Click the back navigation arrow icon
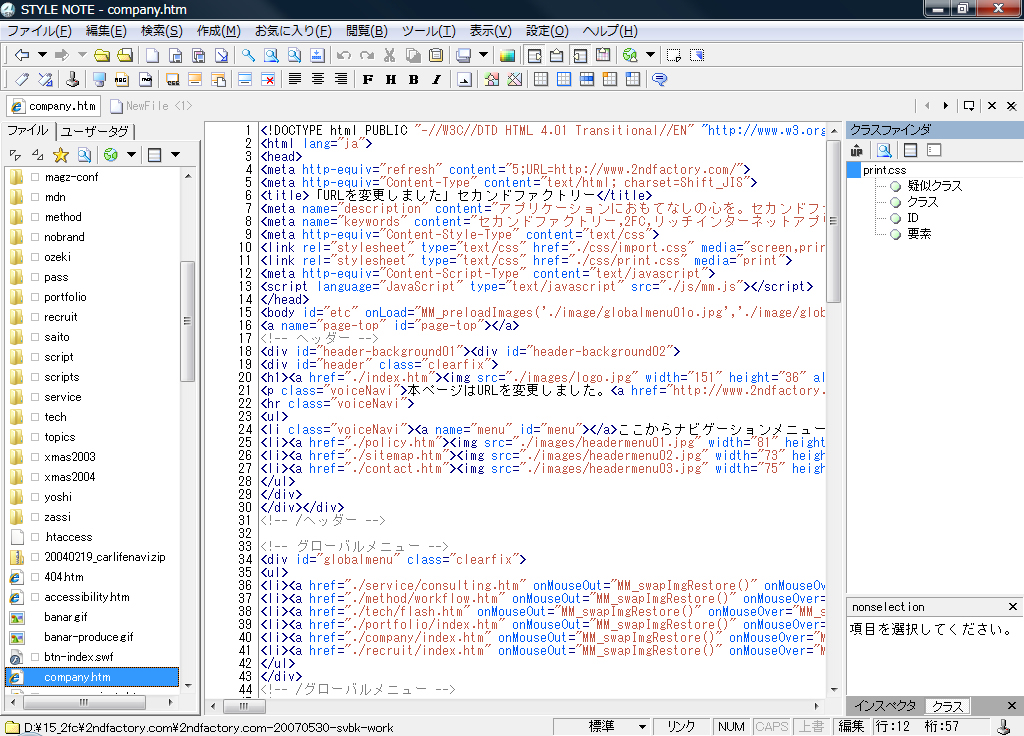The height and width of the screenshot is (736, 1024). [x=22, y=56]
